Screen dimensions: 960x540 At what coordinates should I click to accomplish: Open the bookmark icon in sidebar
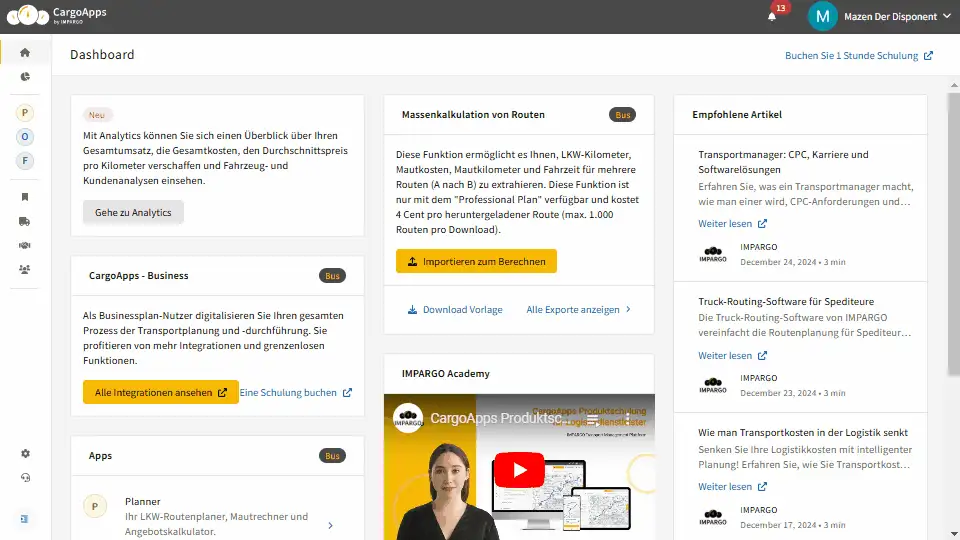[x=24, y=197]
